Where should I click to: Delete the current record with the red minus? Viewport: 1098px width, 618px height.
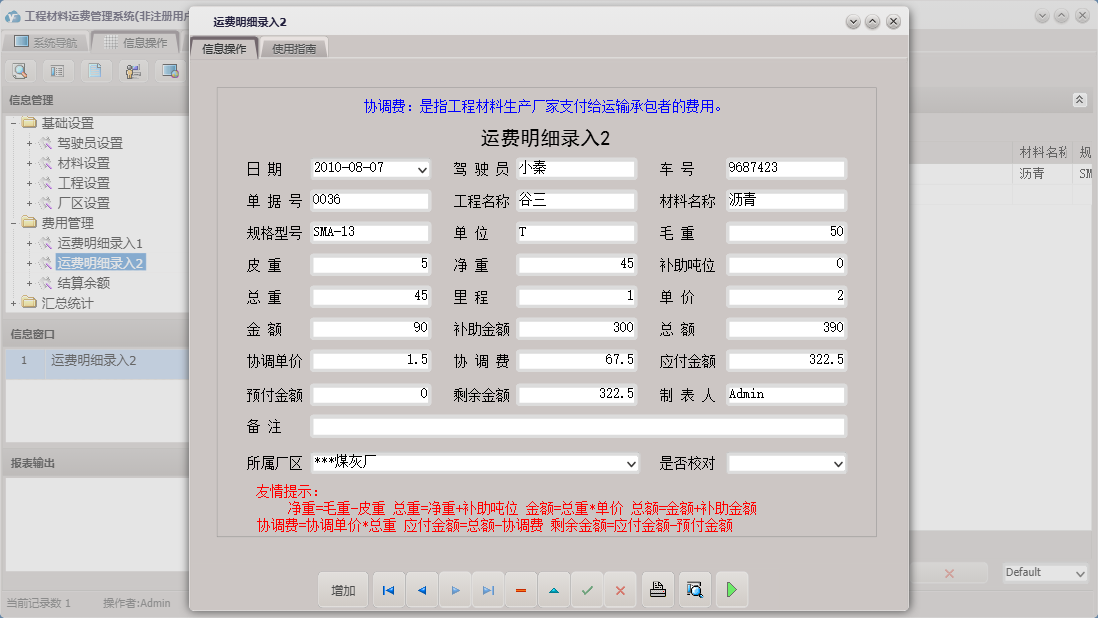520,590
